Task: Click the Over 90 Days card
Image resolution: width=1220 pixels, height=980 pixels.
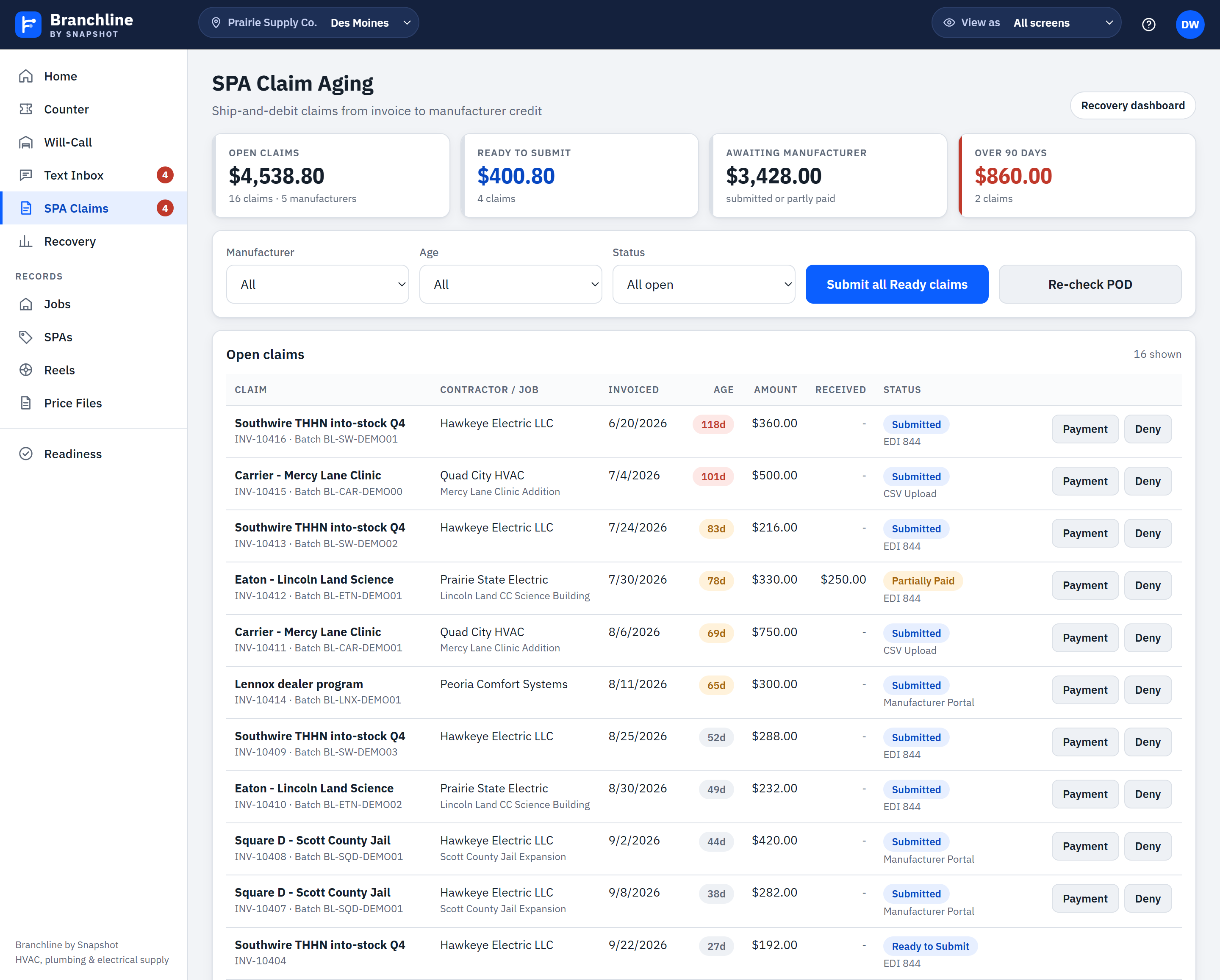Action: [x=1077, y=175]
